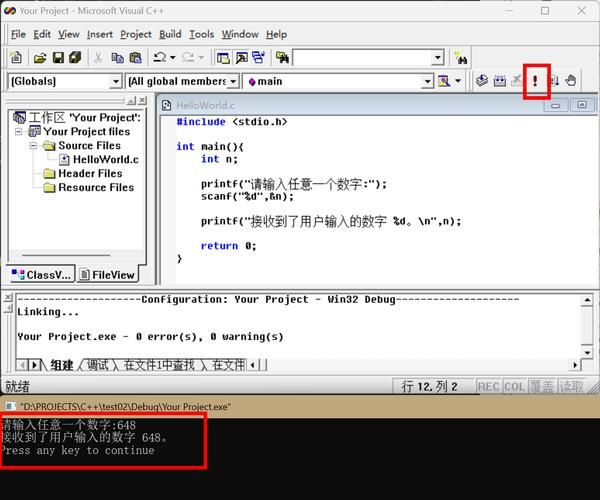Click the WizardBar actions icon
The image size is (600, 500).
tap(444, 81)
